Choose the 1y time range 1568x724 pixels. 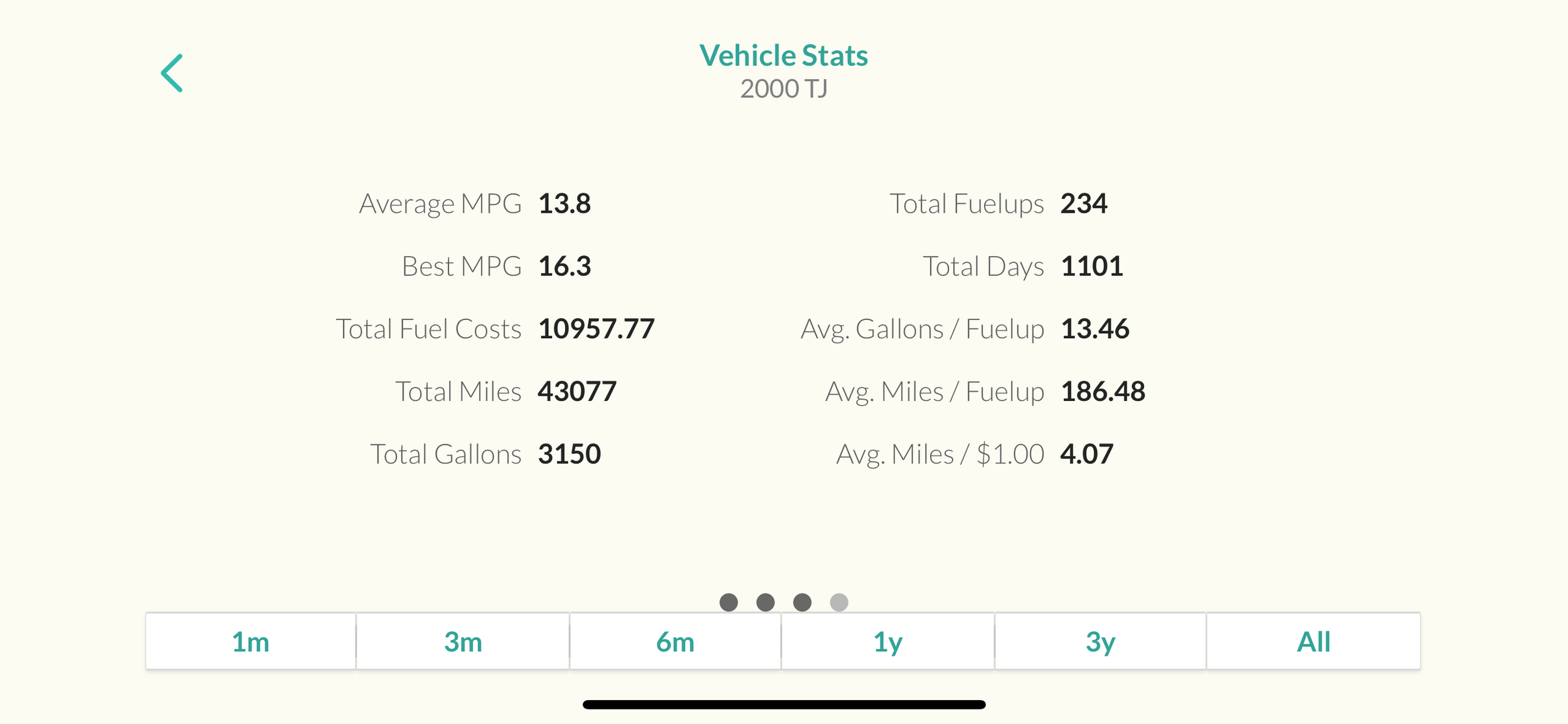(887, 642)
